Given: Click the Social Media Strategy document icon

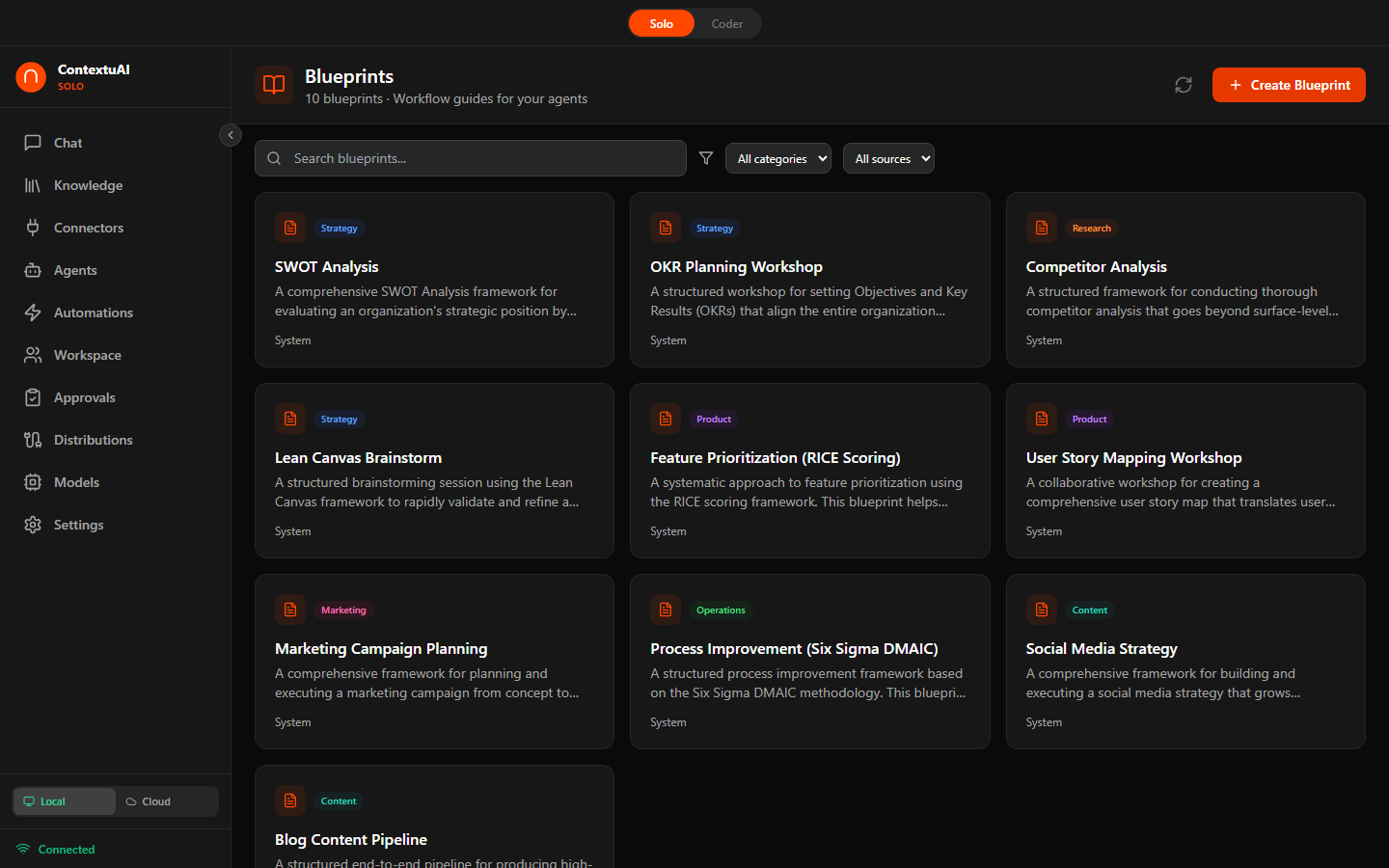Looking at the screenshot, I should [x=1042, y=610].
